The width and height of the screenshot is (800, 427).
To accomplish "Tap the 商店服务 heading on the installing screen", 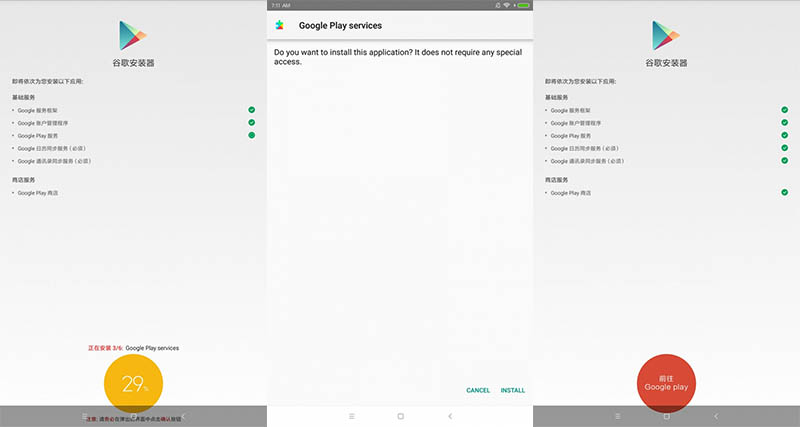I will click(x=23, y=180).
